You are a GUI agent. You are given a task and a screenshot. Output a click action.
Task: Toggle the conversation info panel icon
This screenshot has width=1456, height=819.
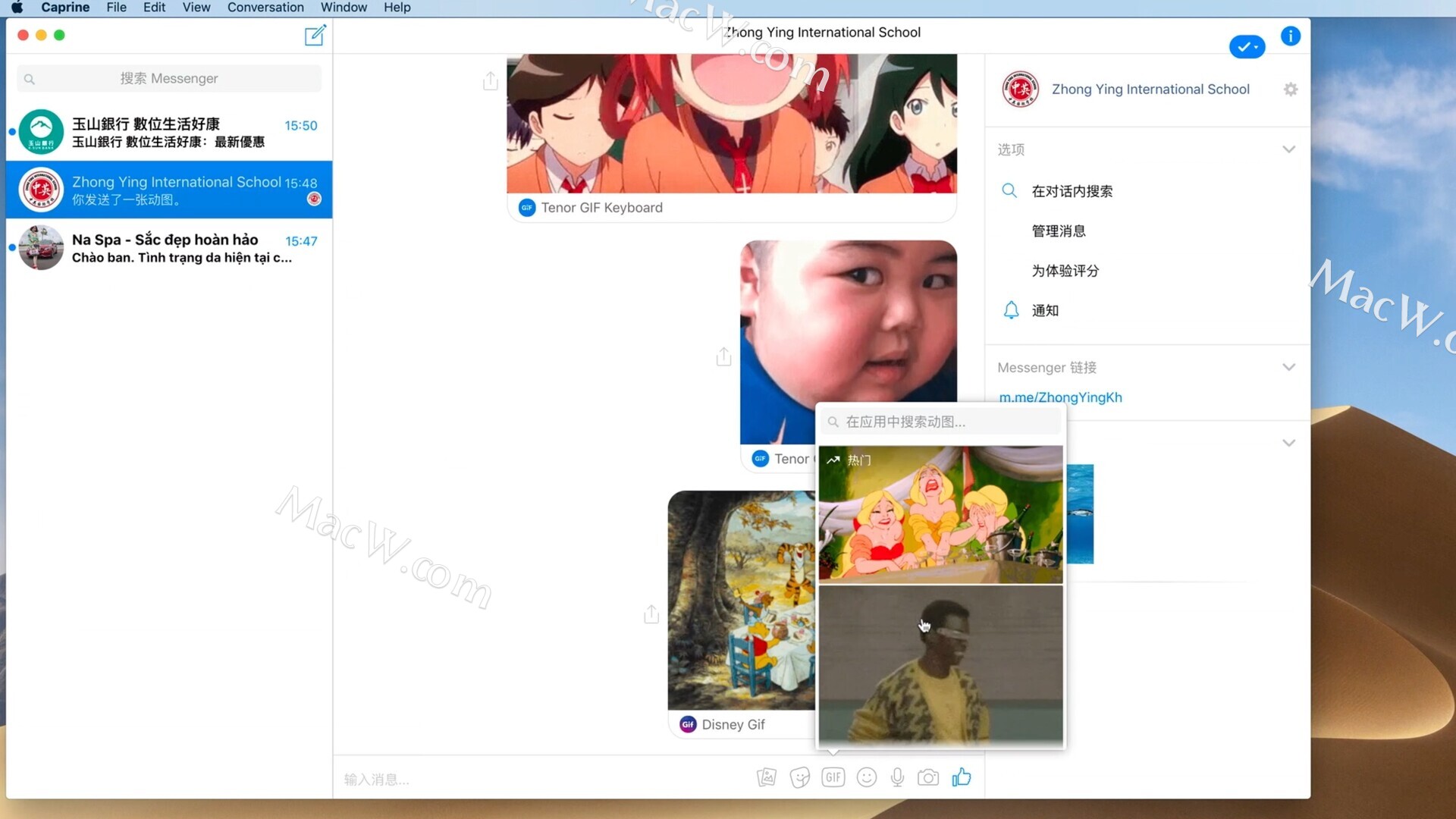pos(1290,36)
